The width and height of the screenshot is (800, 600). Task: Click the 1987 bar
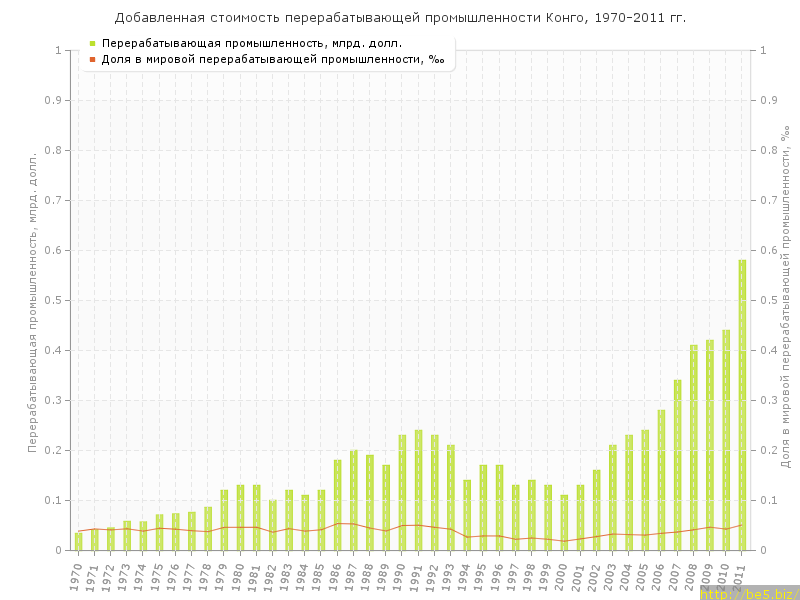(354, 500)
